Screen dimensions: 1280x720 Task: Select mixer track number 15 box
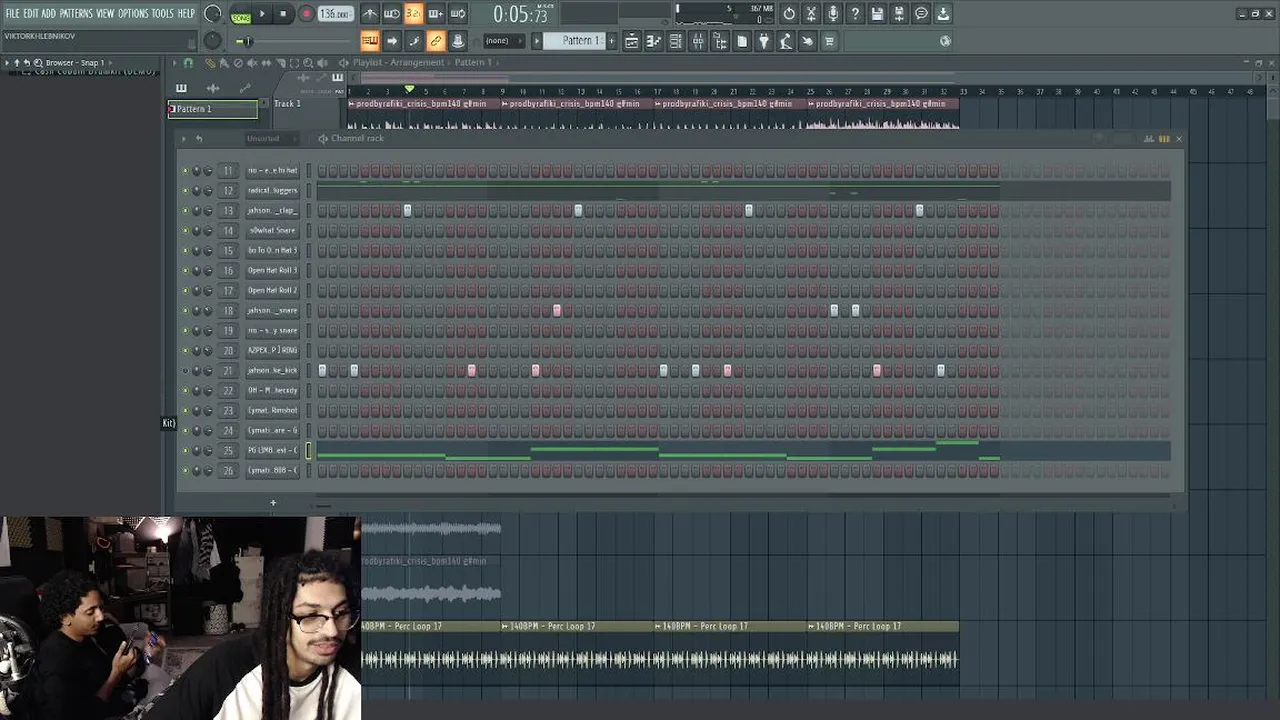tap(228, 251)
